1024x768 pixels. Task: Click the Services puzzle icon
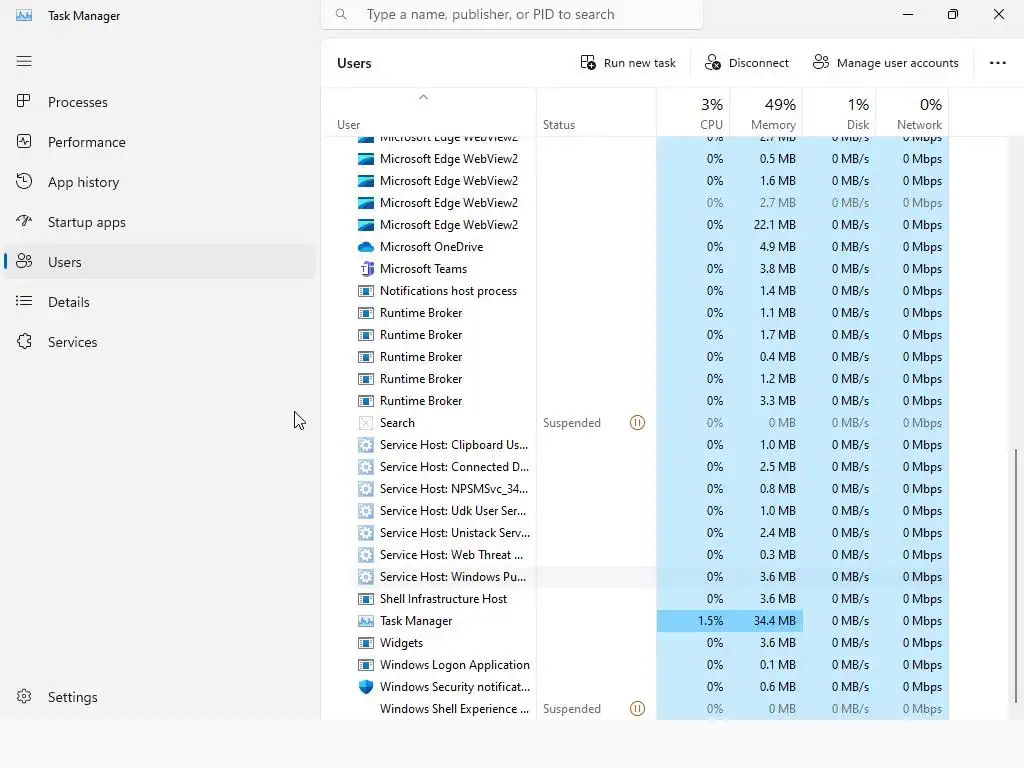pos(24,342)
